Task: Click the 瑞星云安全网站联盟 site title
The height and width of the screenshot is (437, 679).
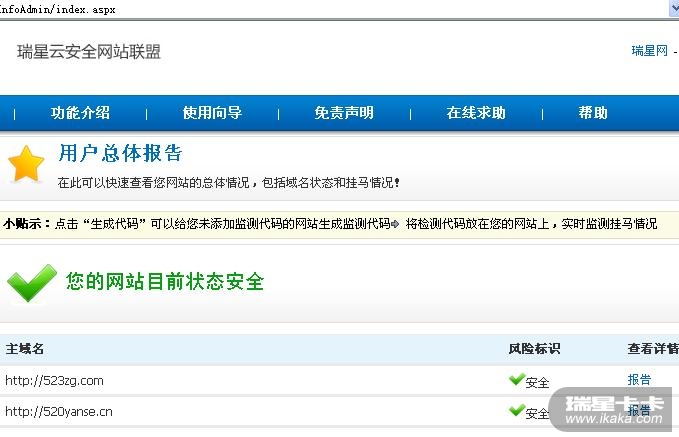Action: [89, 52]
